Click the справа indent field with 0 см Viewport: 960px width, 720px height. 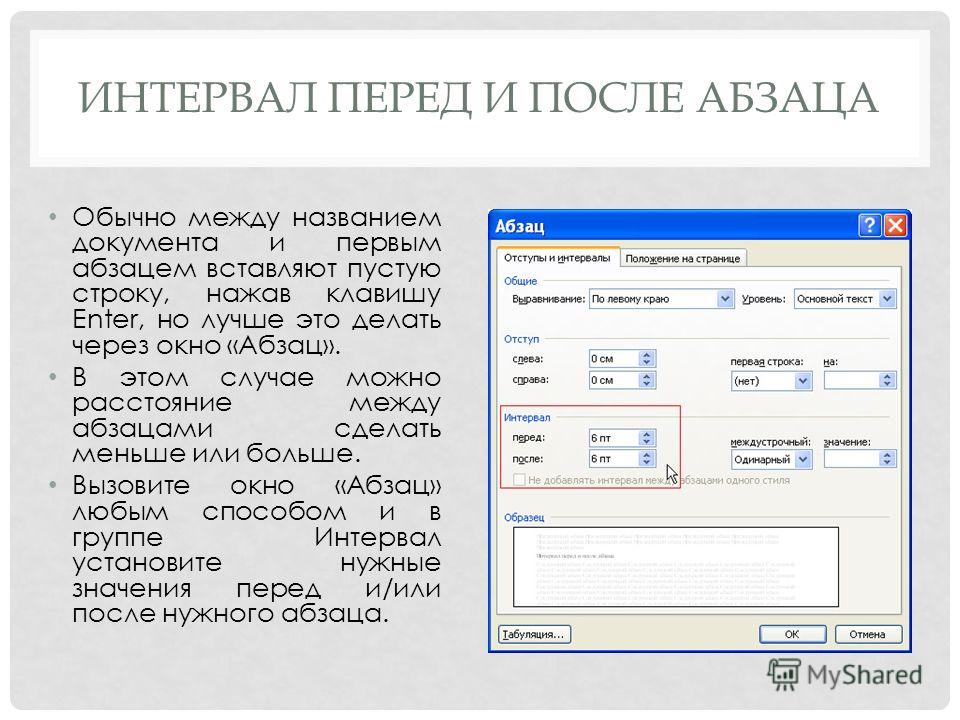coord(614,380)
